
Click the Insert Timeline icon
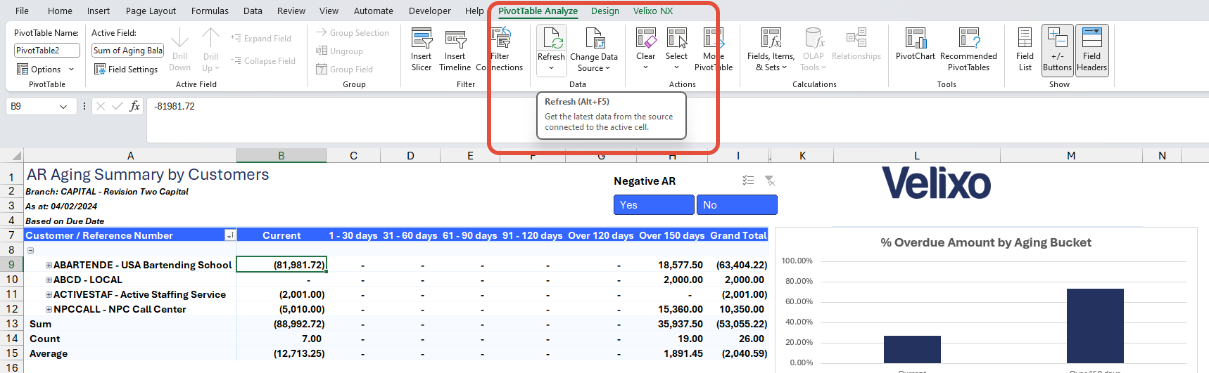click(x=456, y=39)
